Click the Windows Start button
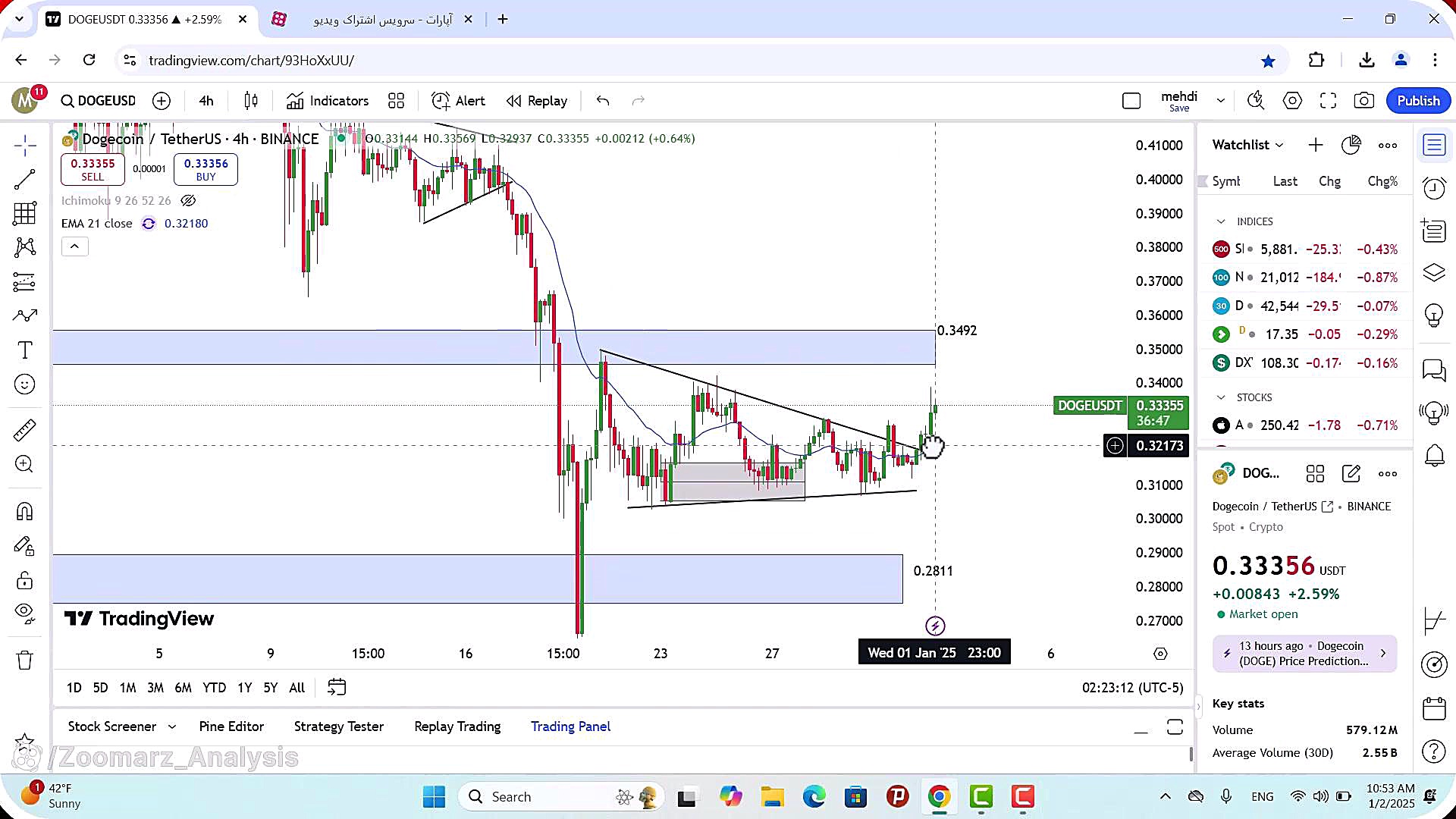The width and height of the screenshot is (1456, 819). pos(434,797)
